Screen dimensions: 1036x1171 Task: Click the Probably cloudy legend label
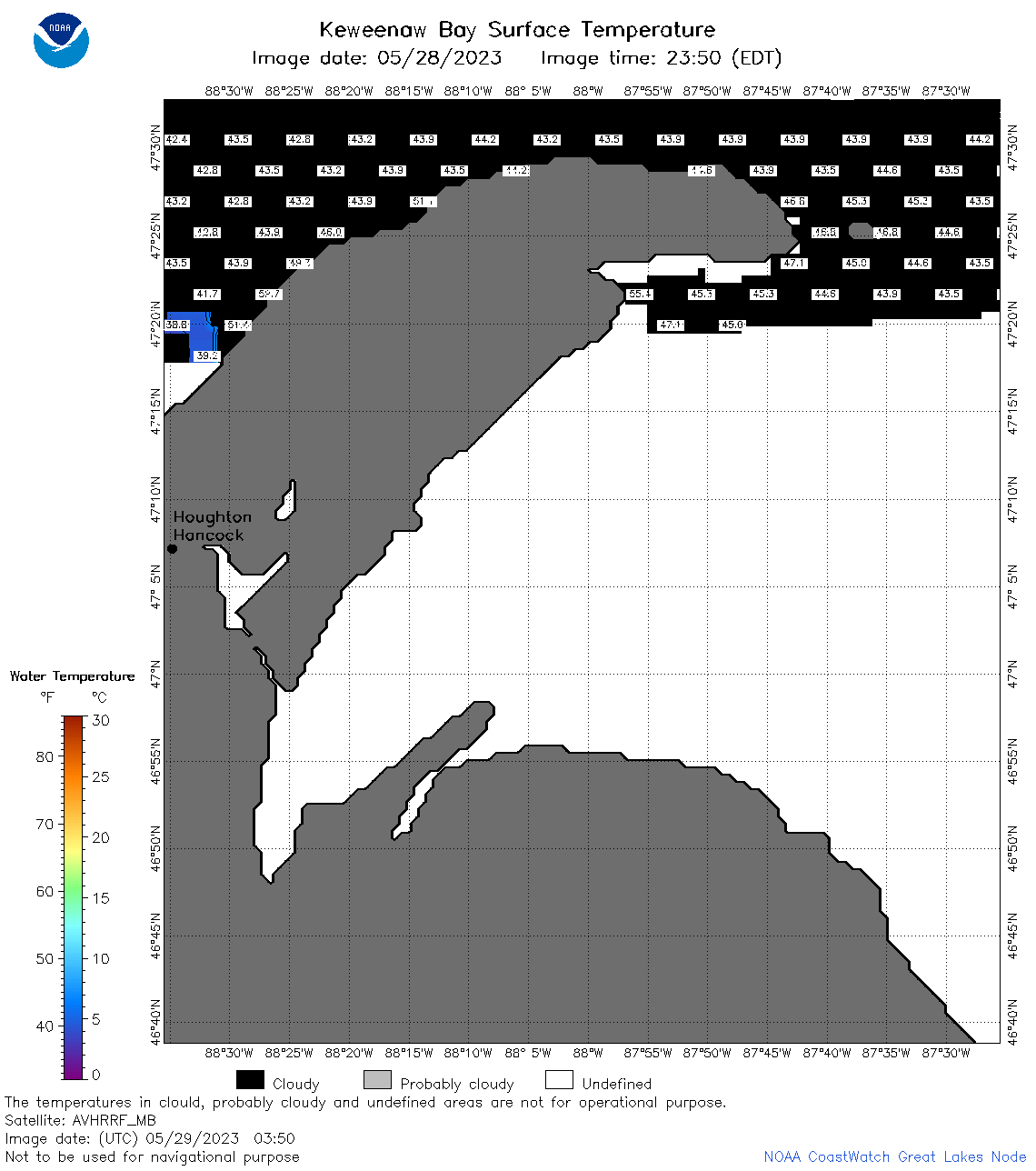point(457,1084)
